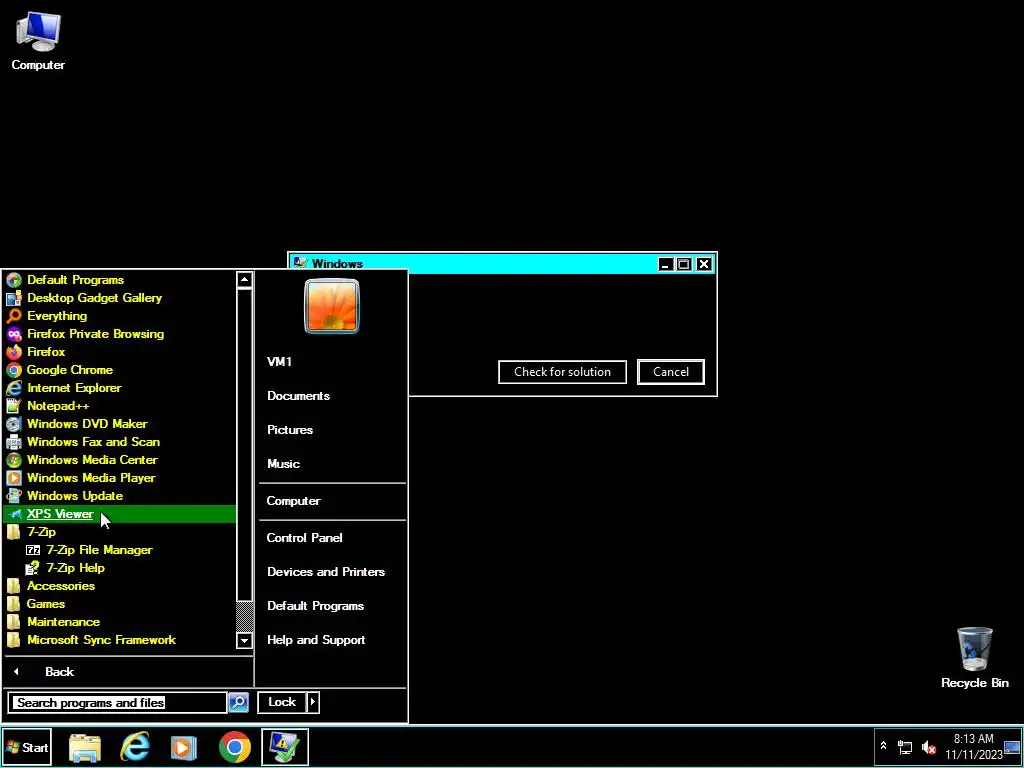Click Check for solution button
The width and height of the screenshot is (1024, 768).
click(x=562, y=372)
